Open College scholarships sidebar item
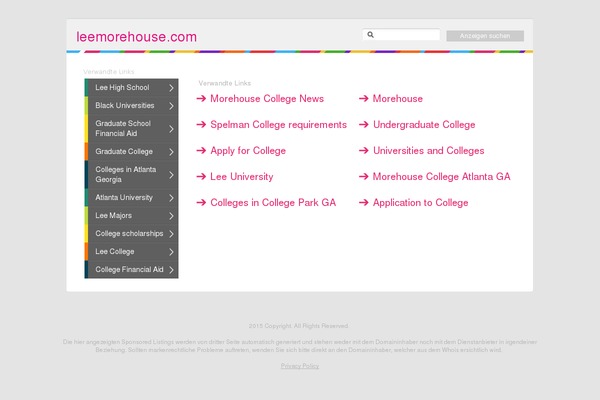 click(x=131, y=233)
